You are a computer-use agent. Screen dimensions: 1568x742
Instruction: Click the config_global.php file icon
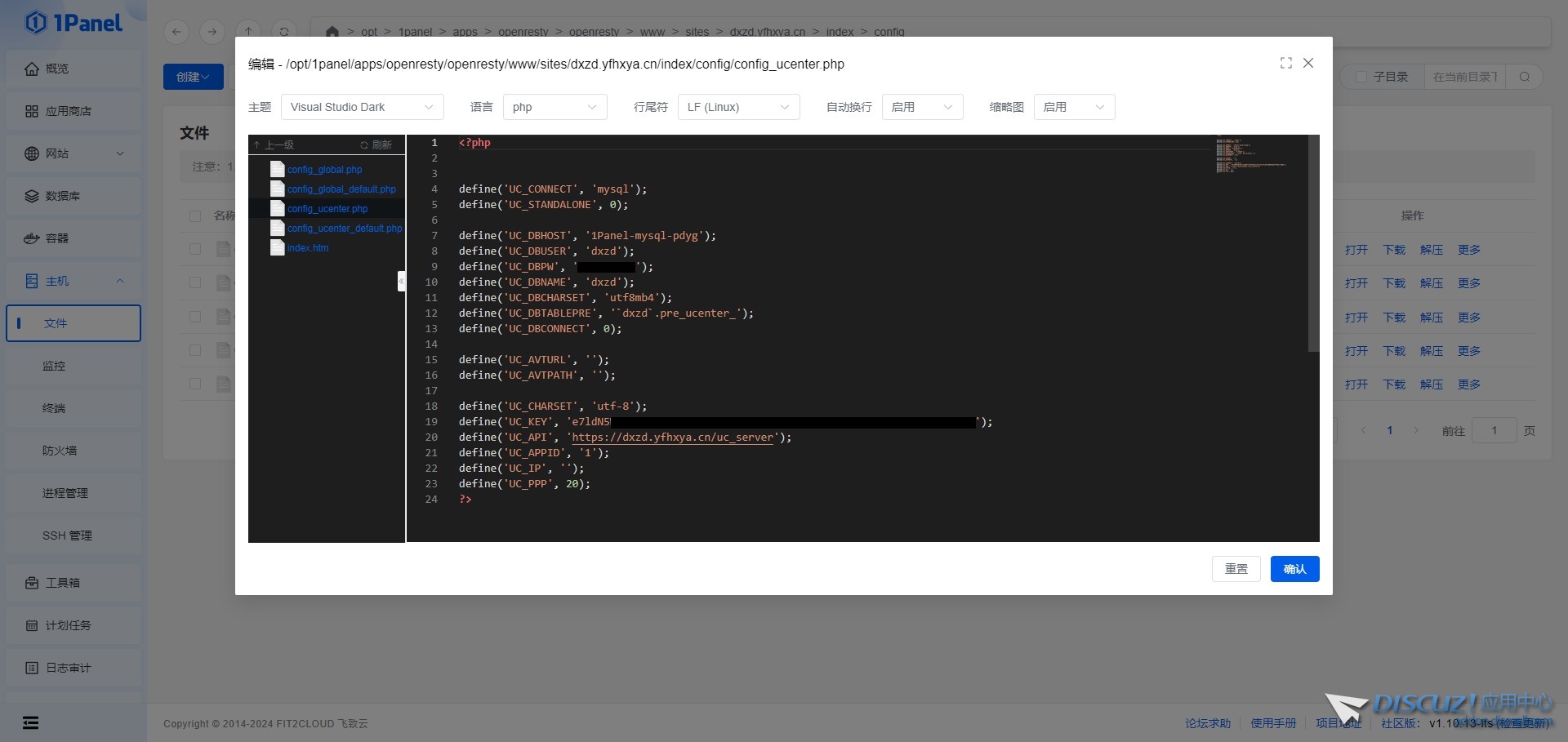coord(278,169)
